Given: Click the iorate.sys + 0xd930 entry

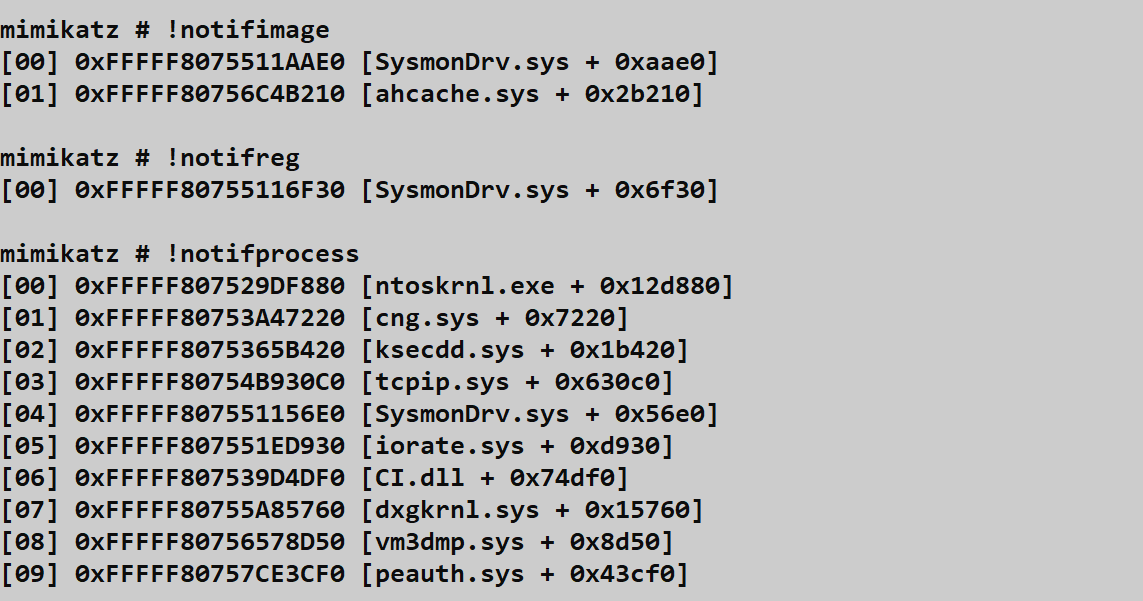Looking at the screenshot, I should point(517,446).
